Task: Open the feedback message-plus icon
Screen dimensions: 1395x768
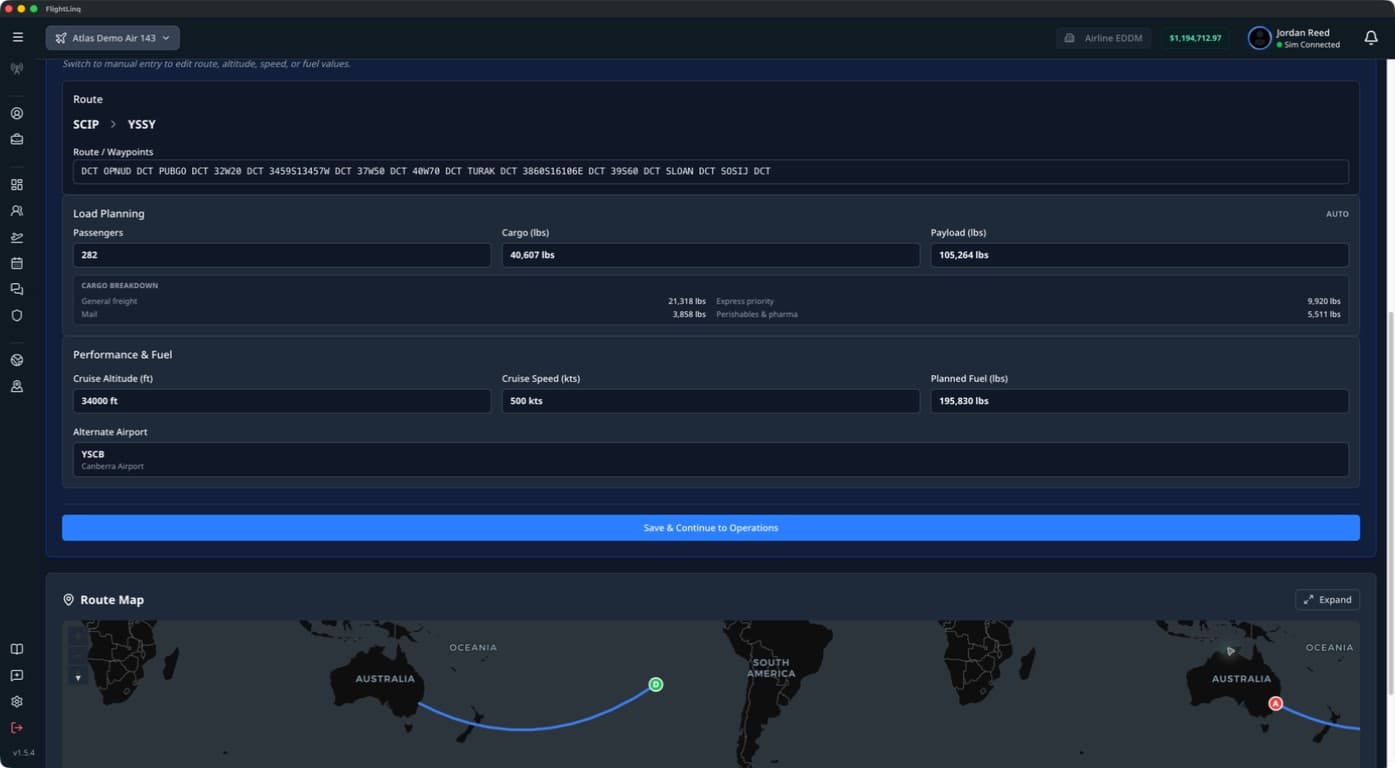Action: coord(17,676)
